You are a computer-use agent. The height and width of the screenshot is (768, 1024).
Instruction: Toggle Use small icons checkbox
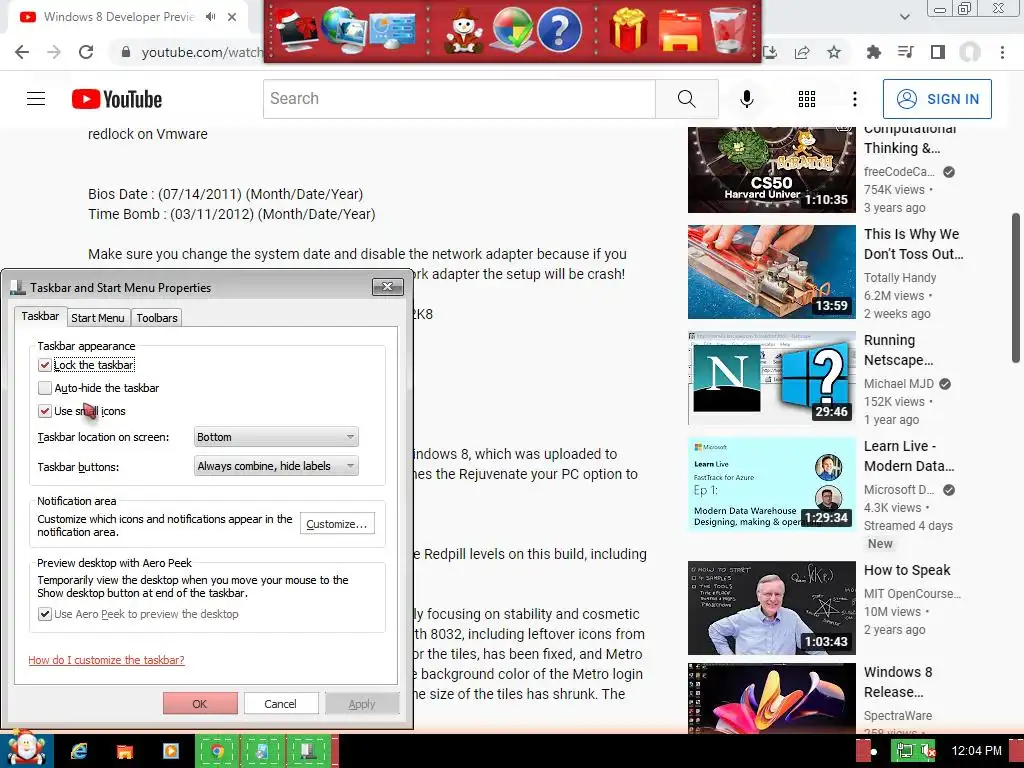(x=44, y=411)
